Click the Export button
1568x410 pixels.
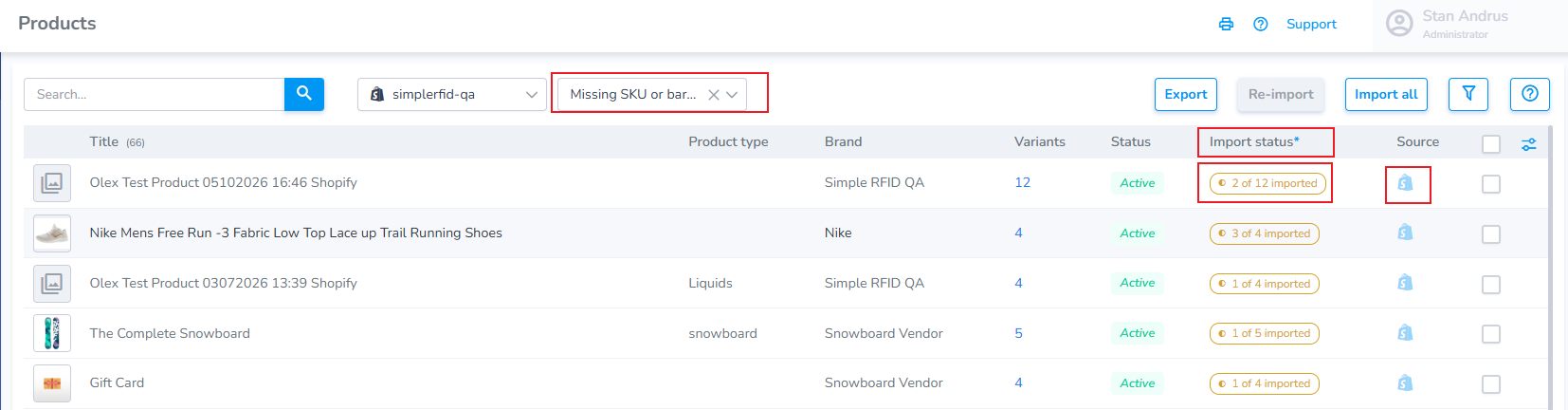(x=1186, y=94)
